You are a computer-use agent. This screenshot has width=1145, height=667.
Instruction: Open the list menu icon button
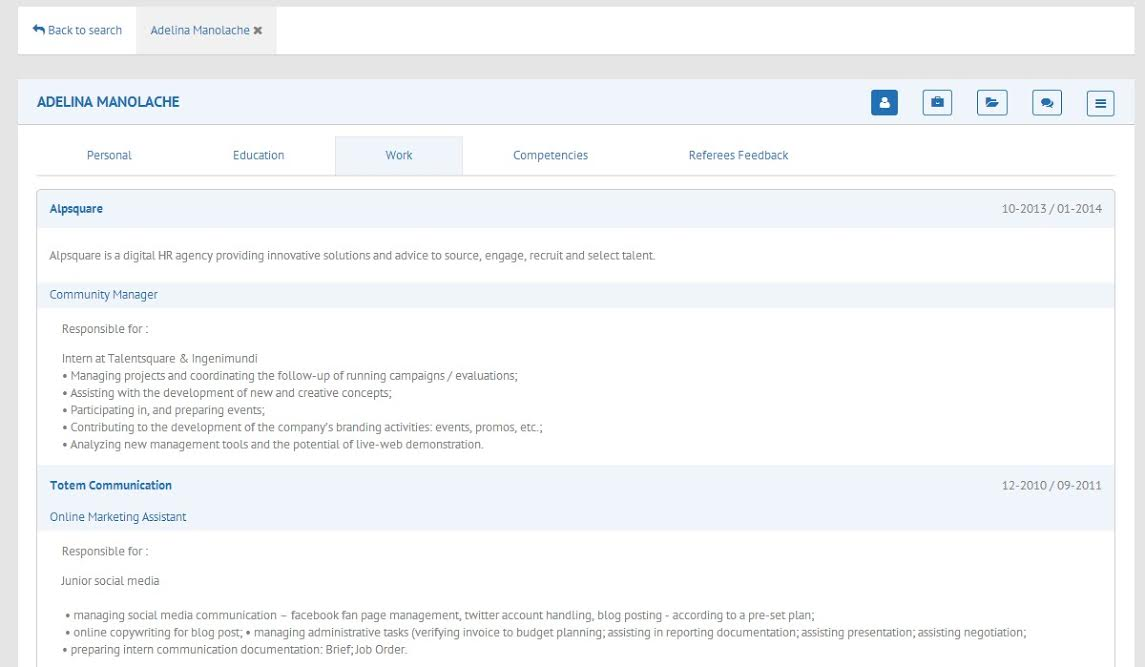click(x=1100, y=103)
